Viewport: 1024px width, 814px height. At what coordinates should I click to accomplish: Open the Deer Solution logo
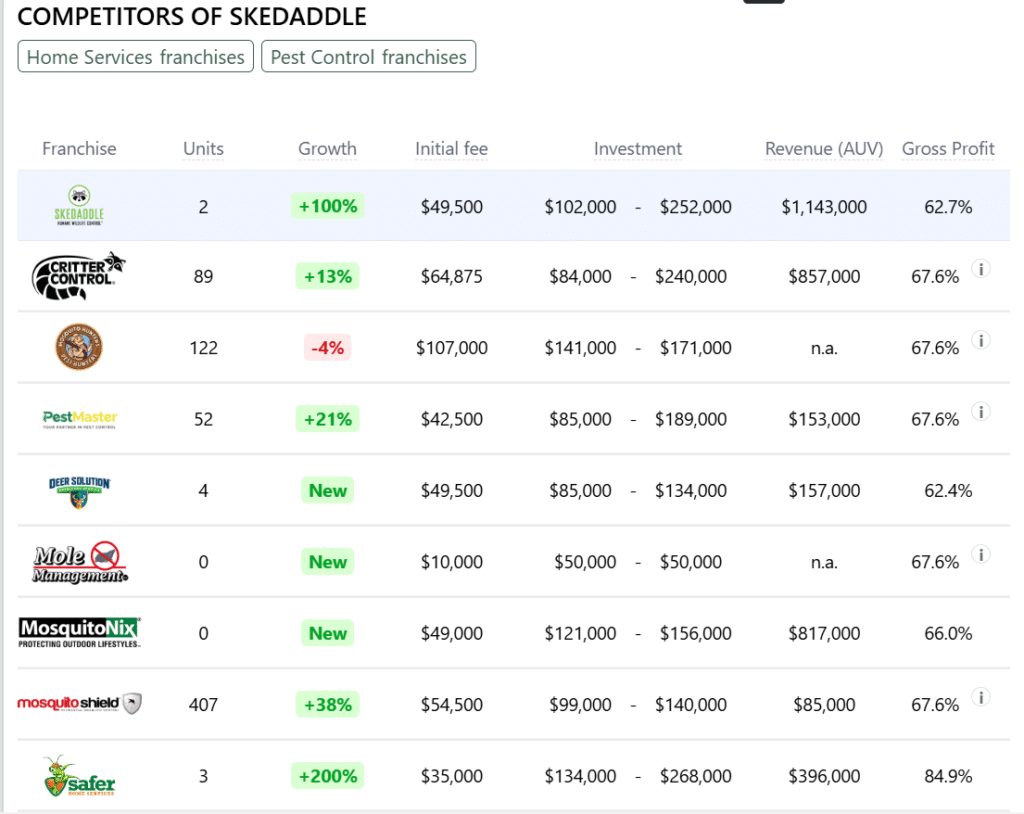pyautogui.click(x=80, y=492)
